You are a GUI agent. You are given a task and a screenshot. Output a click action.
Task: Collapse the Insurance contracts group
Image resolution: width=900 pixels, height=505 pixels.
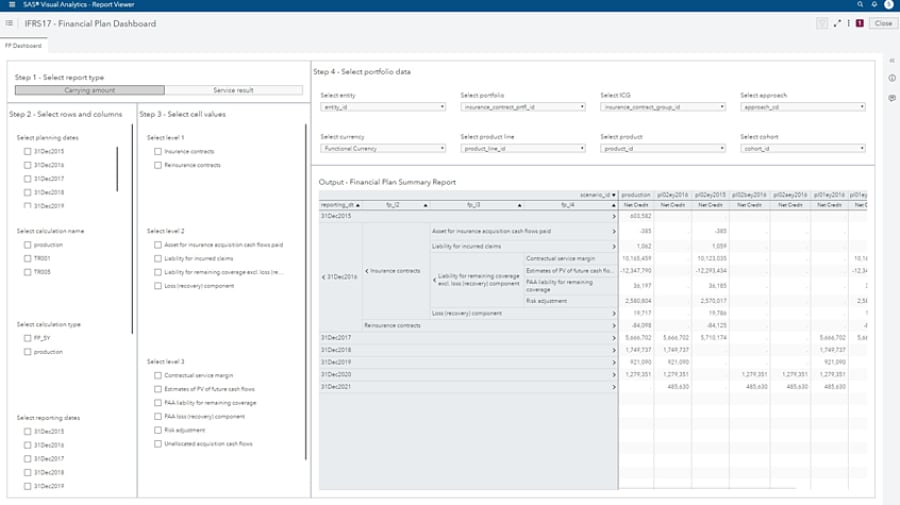(x=367, y=271)
